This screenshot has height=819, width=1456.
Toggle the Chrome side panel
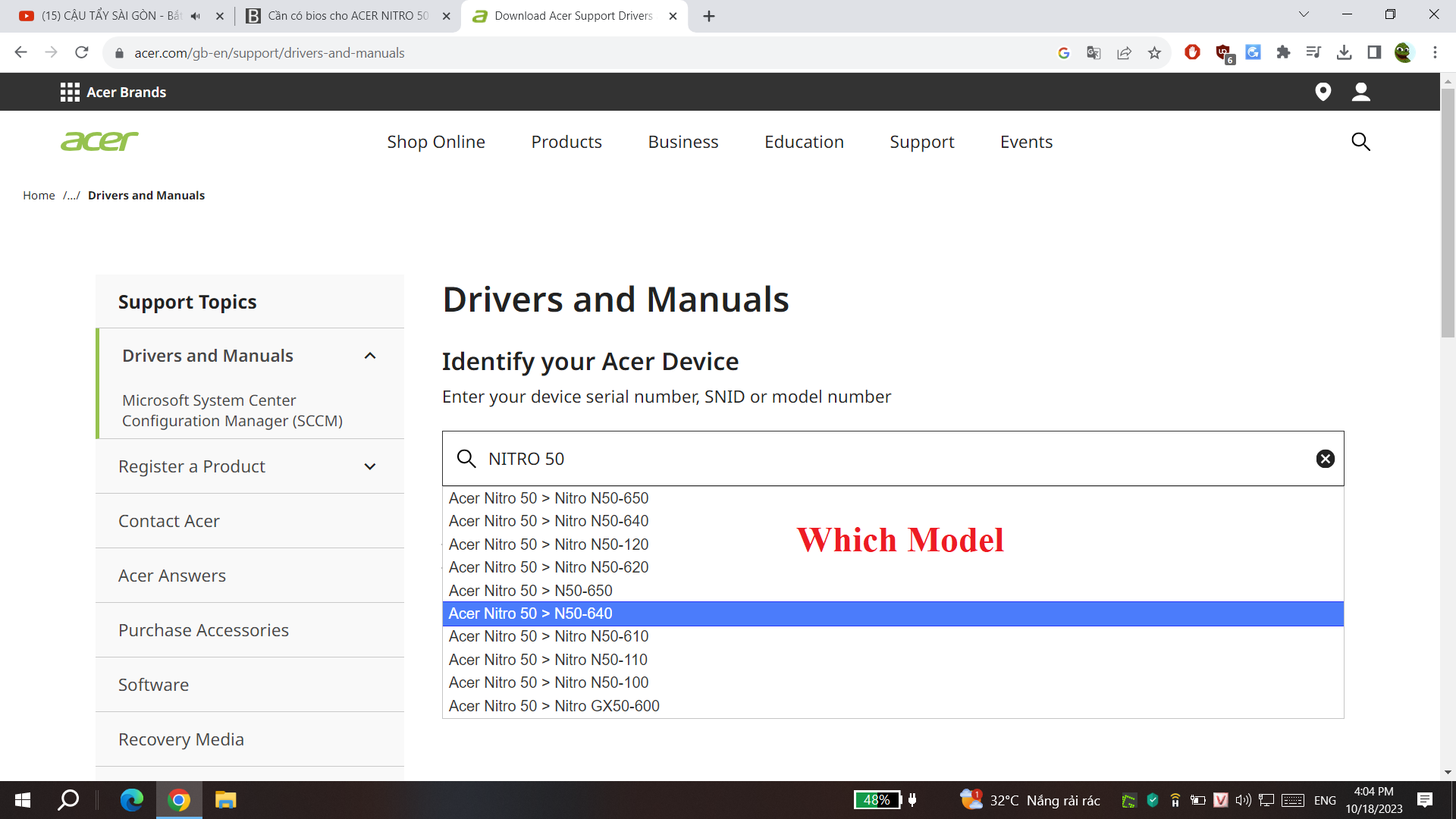1374,52
